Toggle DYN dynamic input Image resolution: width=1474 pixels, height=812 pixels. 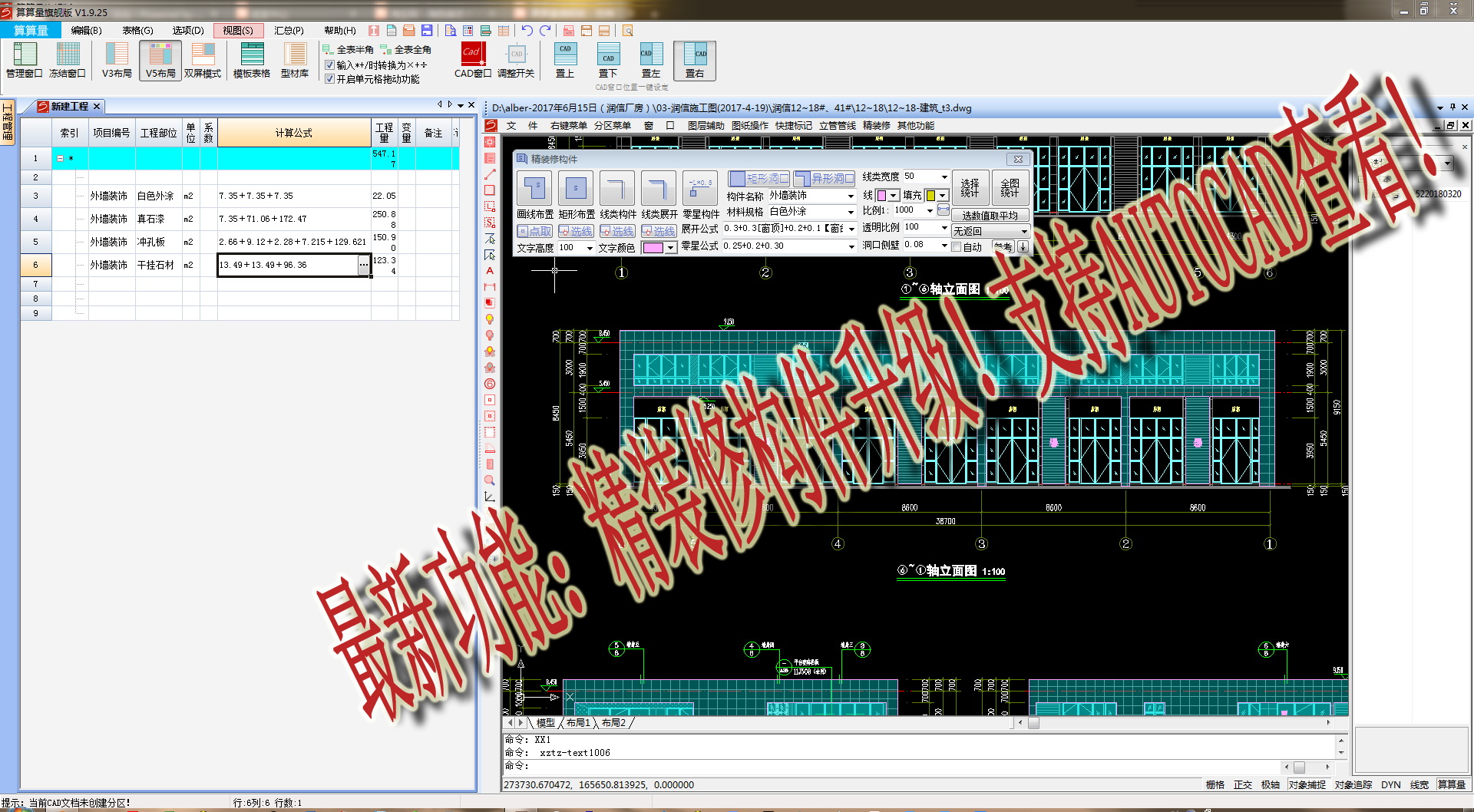click(x=1390, y=784)
